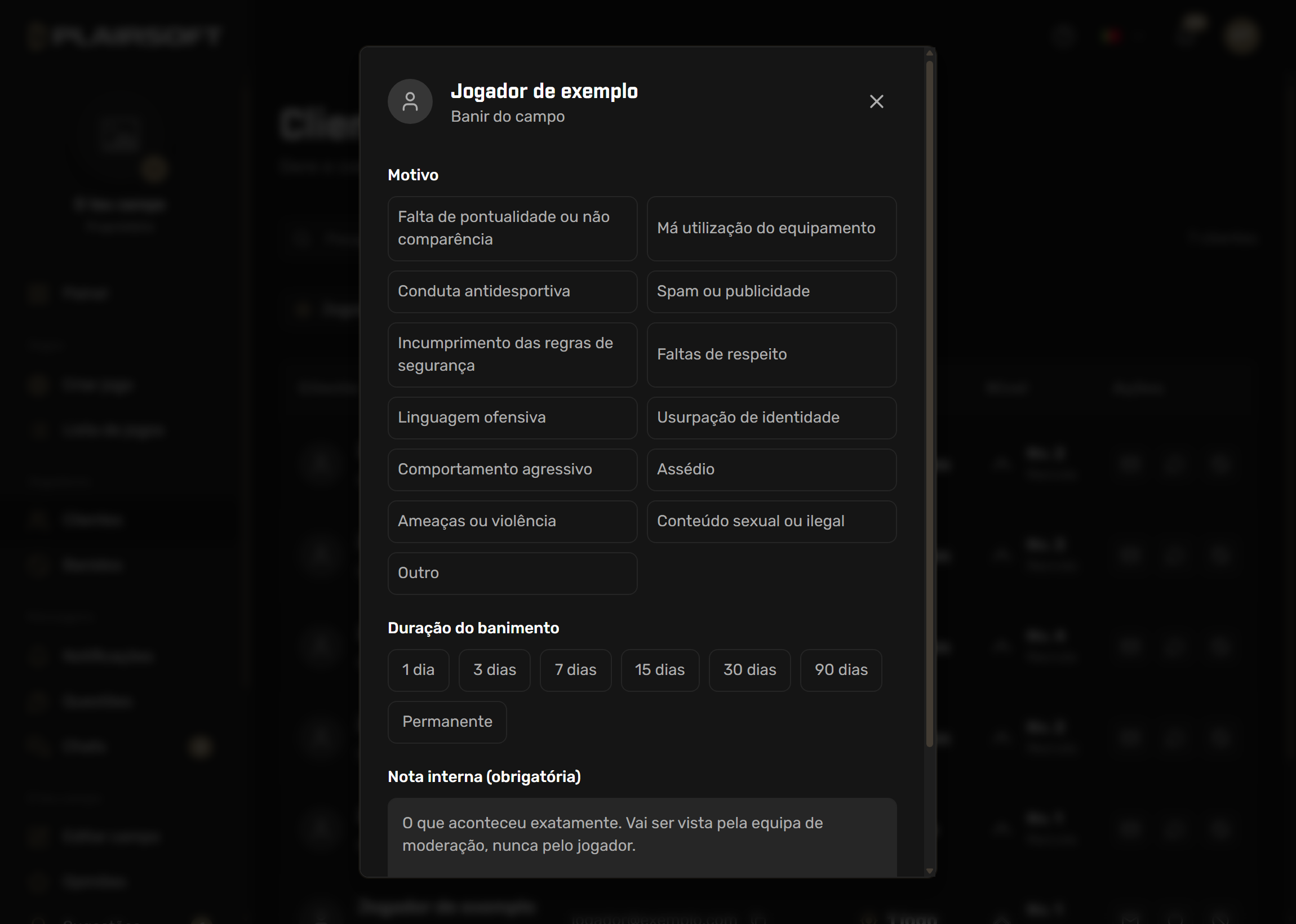This screenshot has height=924, width=1296.
Task: Pick Linguagem ofensiva as ban reason
Action: tap(512, 418)
